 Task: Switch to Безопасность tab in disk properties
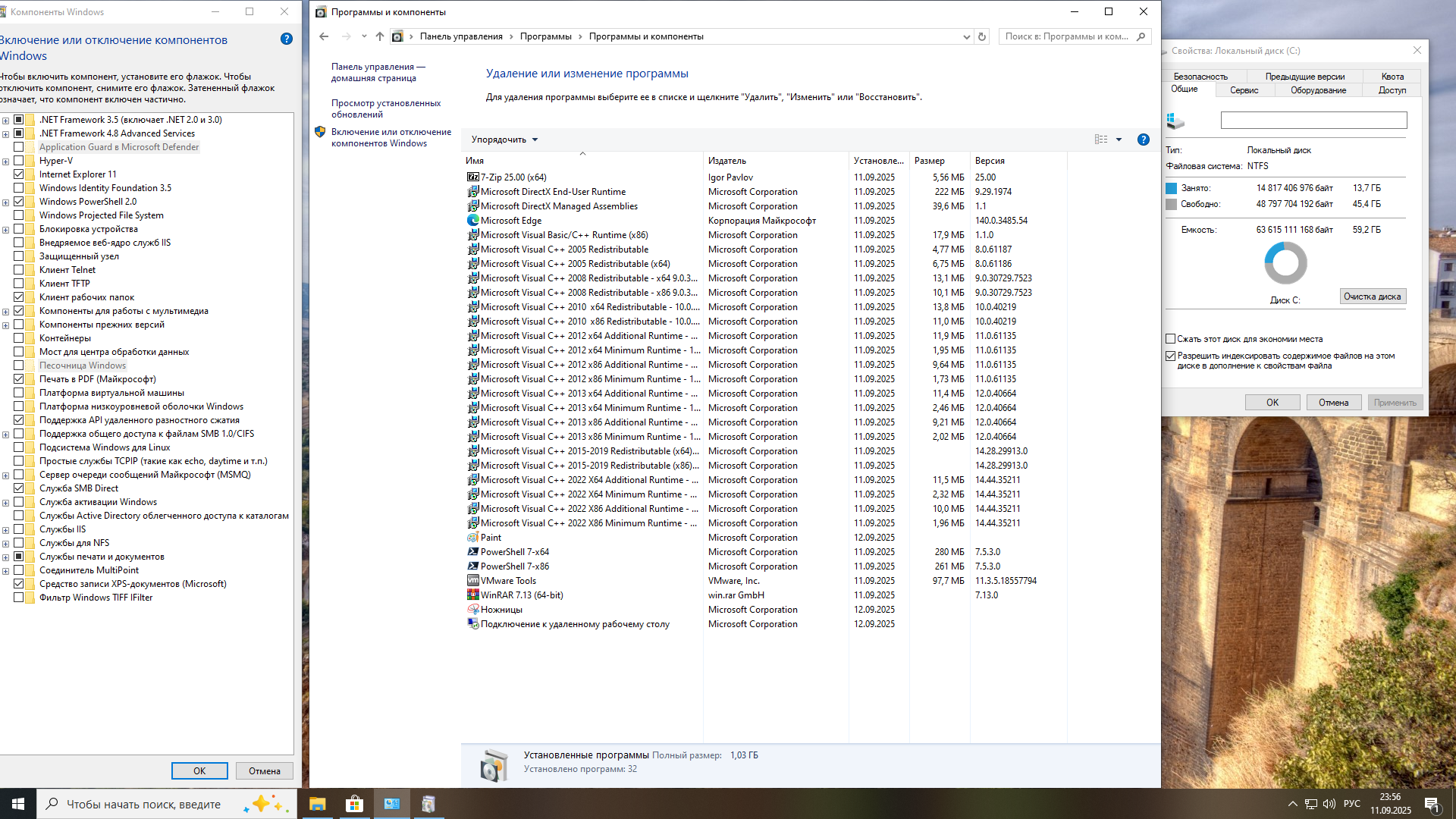click(1200, 77)
